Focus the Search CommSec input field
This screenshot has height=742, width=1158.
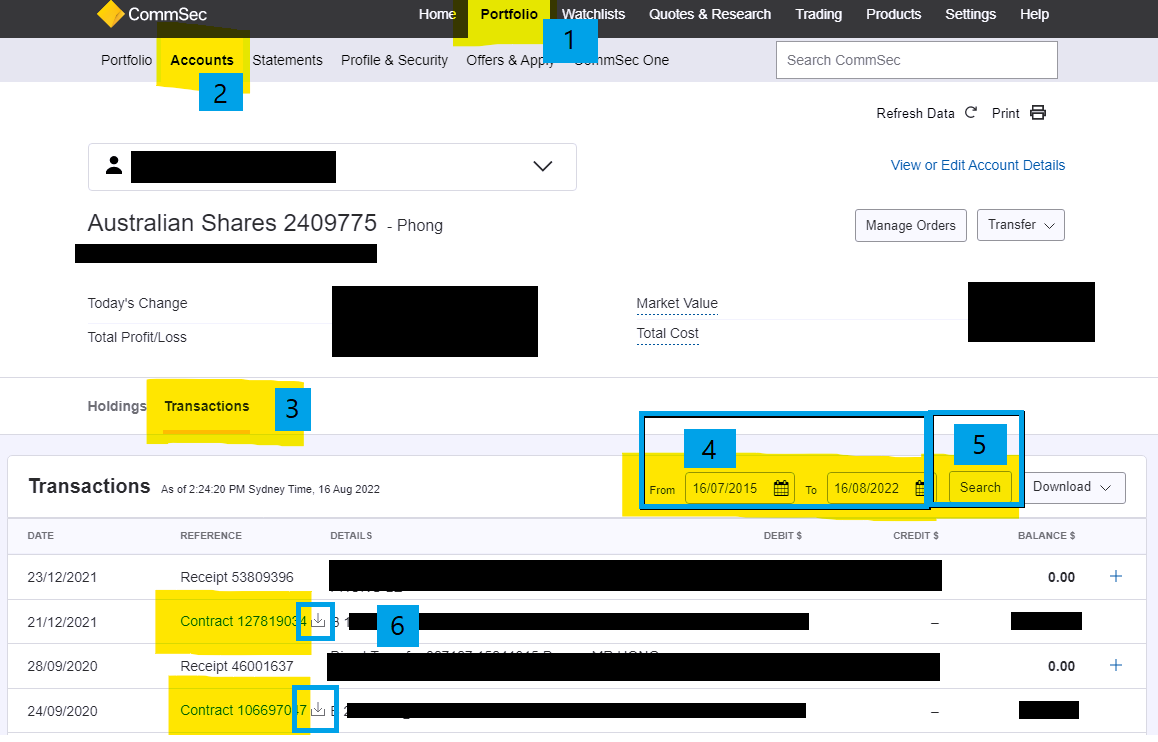pos(917,60)
